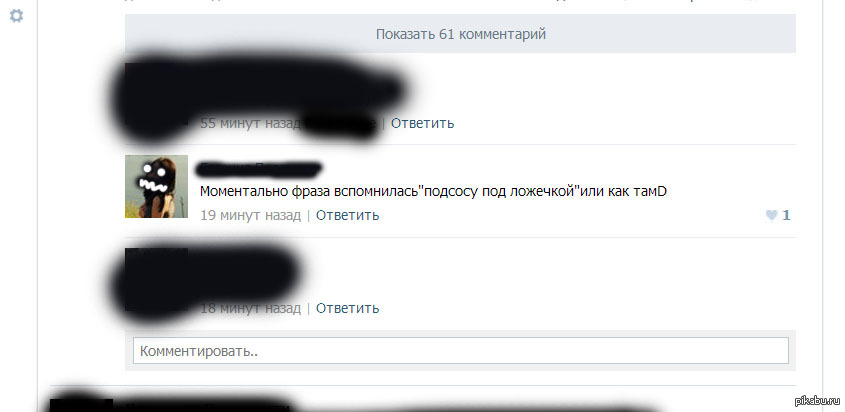The width and height of the screenshot is (845, 412).
Task: Like the comment via heart icon
Action: tap(772, 215)
